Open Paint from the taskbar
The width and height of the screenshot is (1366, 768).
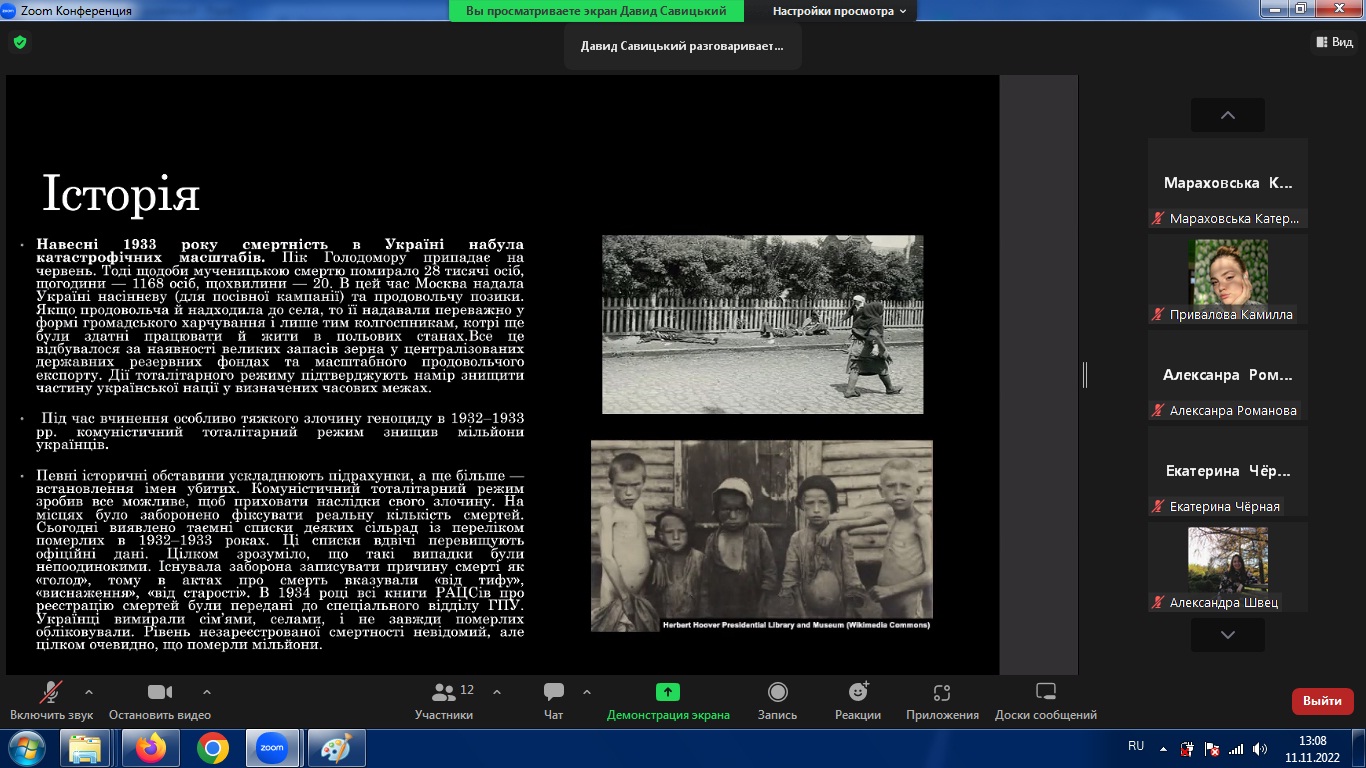[x=336, y=748]
